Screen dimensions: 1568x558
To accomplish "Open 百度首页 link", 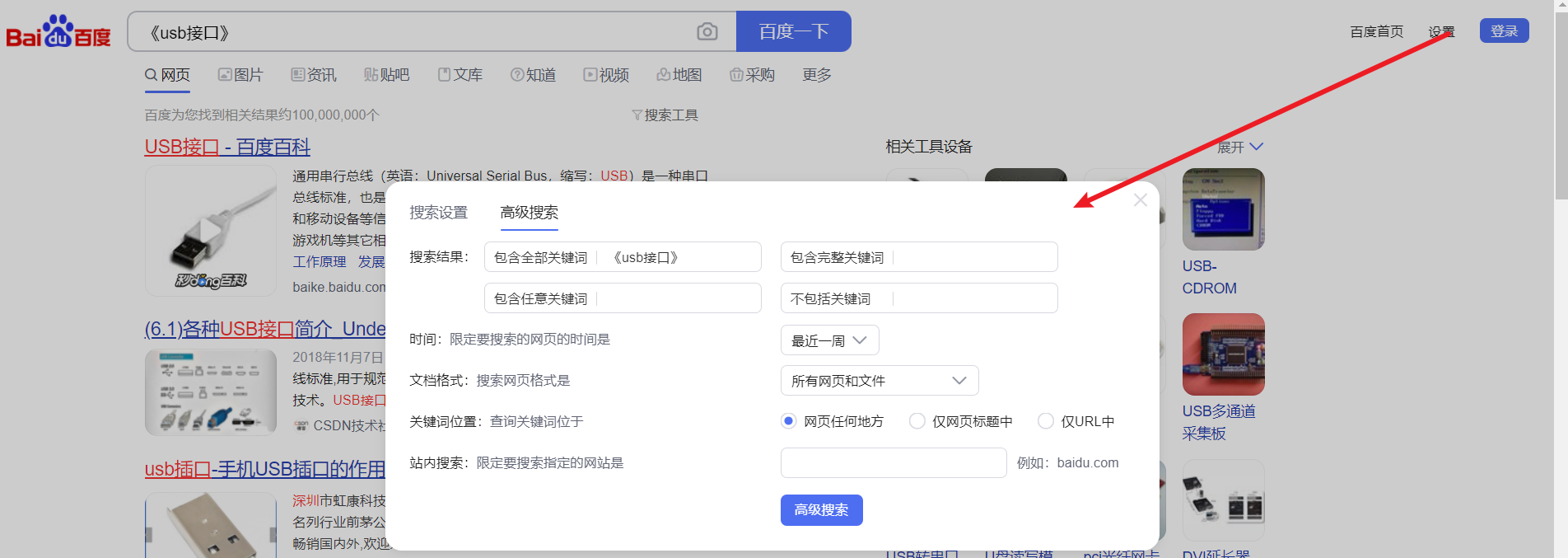I will pos(1377,31).
